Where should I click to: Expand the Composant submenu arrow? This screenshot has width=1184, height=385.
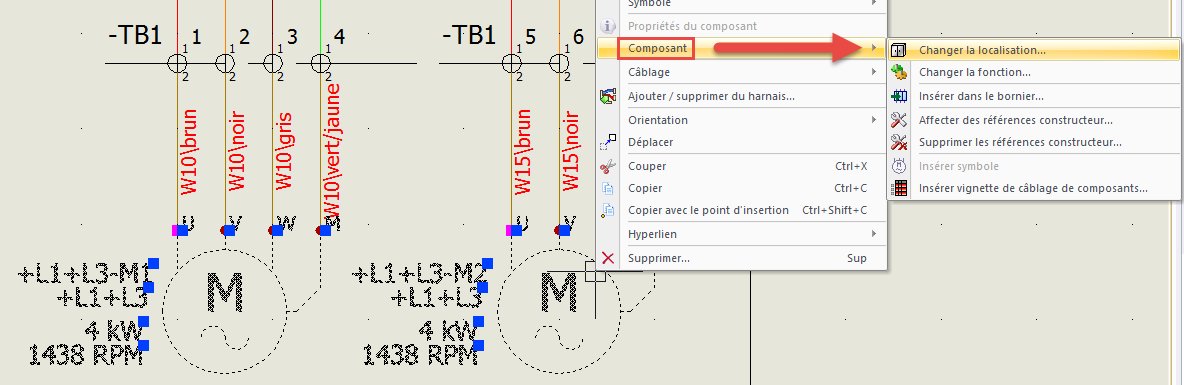pyautogui.click(x=874, y=49)
